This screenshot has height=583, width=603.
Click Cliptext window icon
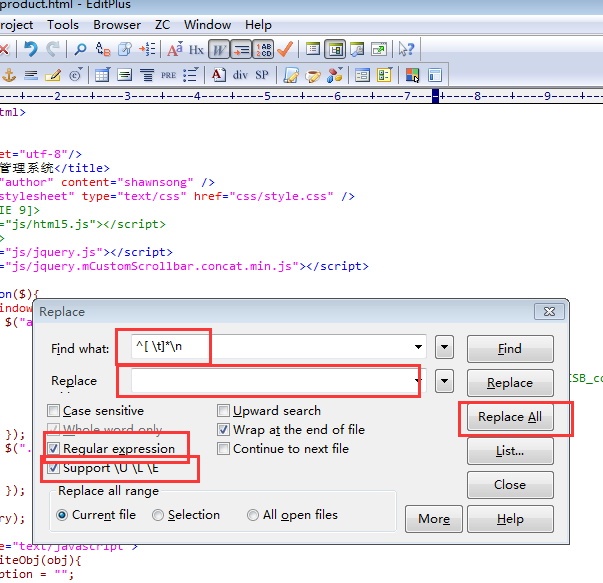[x=313, y=49]
